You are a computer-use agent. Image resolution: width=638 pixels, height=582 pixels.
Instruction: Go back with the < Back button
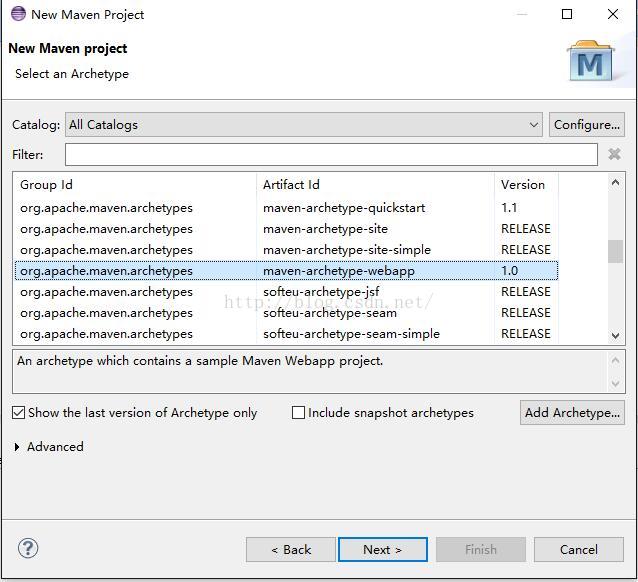291,550
